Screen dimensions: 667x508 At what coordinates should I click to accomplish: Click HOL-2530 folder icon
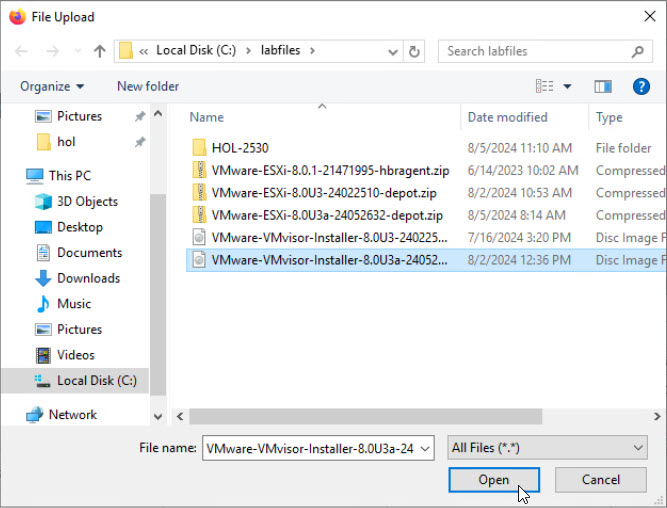pyautogui.click(x=199, y=148)
